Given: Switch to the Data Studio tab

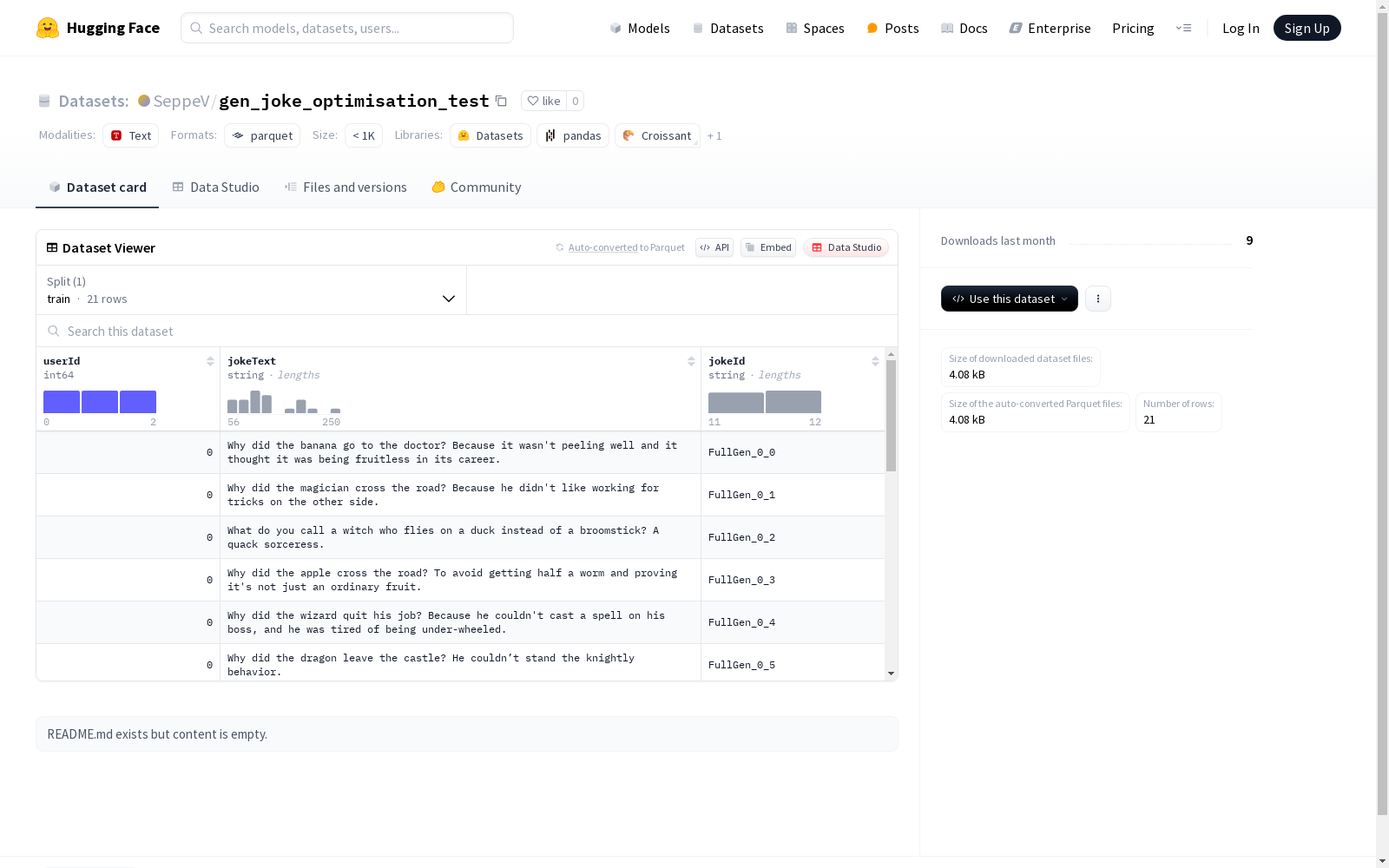Looking at the screenshot, I should point(215,187).
